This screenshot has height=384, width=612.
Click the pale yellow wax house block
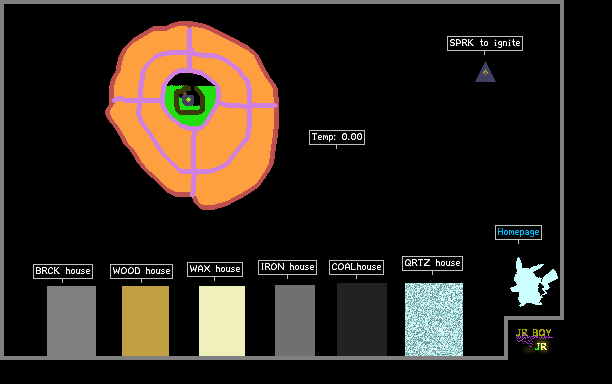coord(222,321)
